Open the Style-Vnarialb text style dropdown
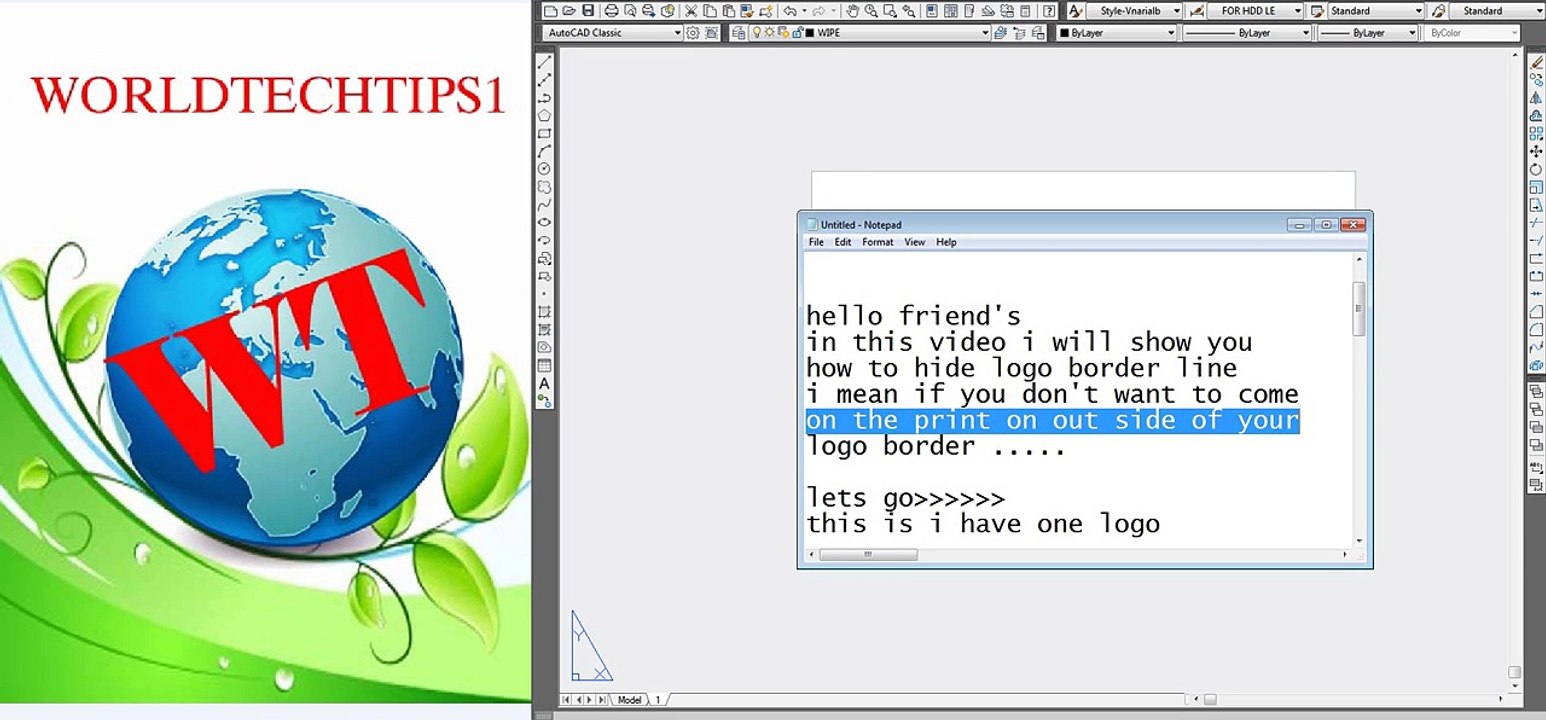Image resolution: width=1546 pixels, height=720 pixels. 1134,11
